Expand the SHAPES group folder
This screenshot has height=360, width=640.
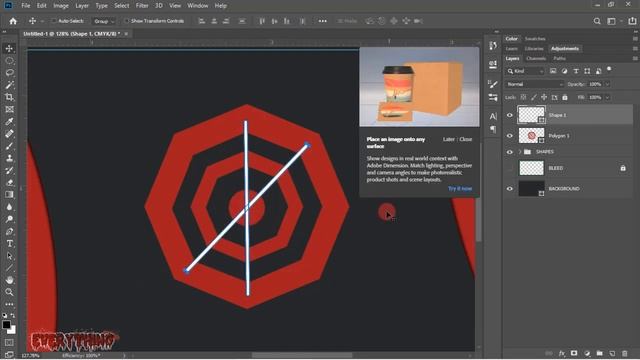click(520, 152)
